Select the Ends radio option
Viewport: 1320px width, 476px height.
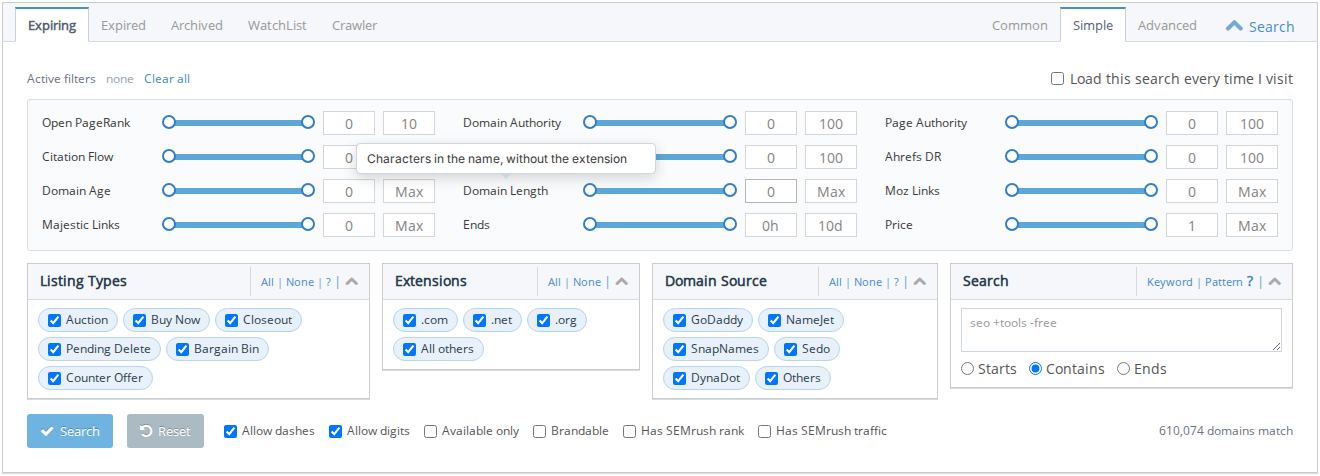tap(1124, 369)
